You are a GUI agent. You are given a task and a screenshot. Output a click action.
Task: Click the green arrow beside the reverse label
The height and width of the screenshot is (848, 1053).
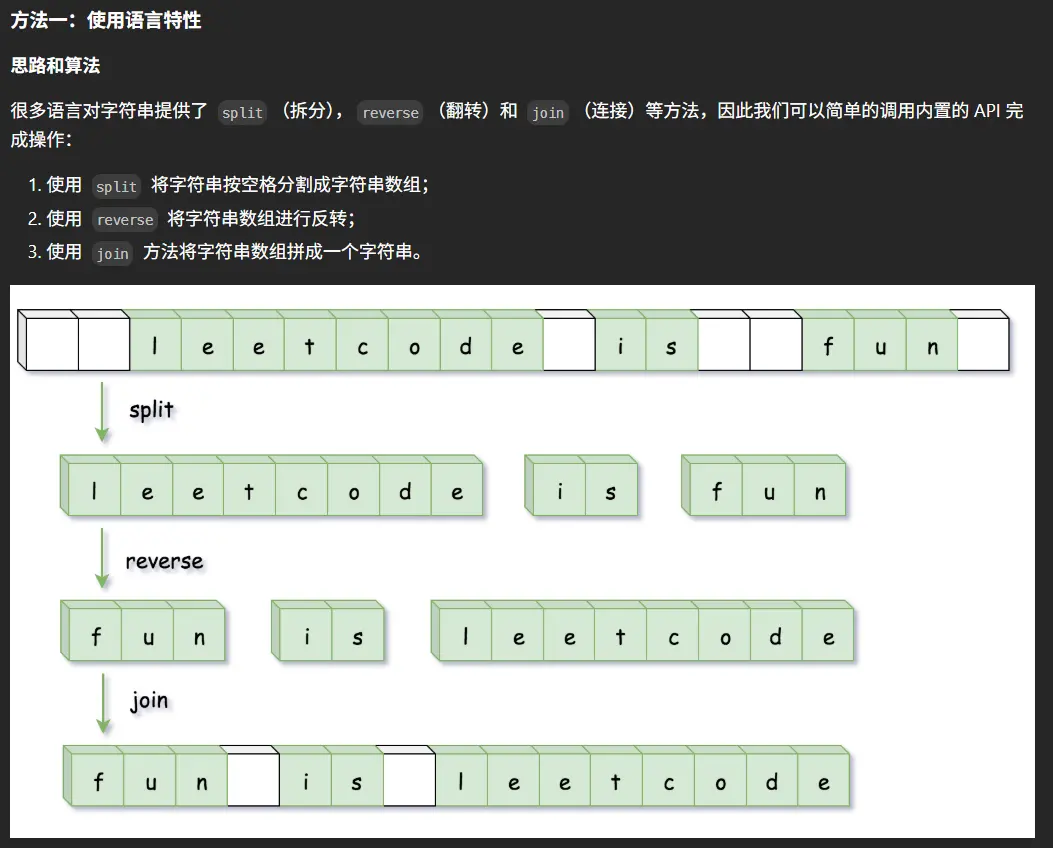(102, 558)
